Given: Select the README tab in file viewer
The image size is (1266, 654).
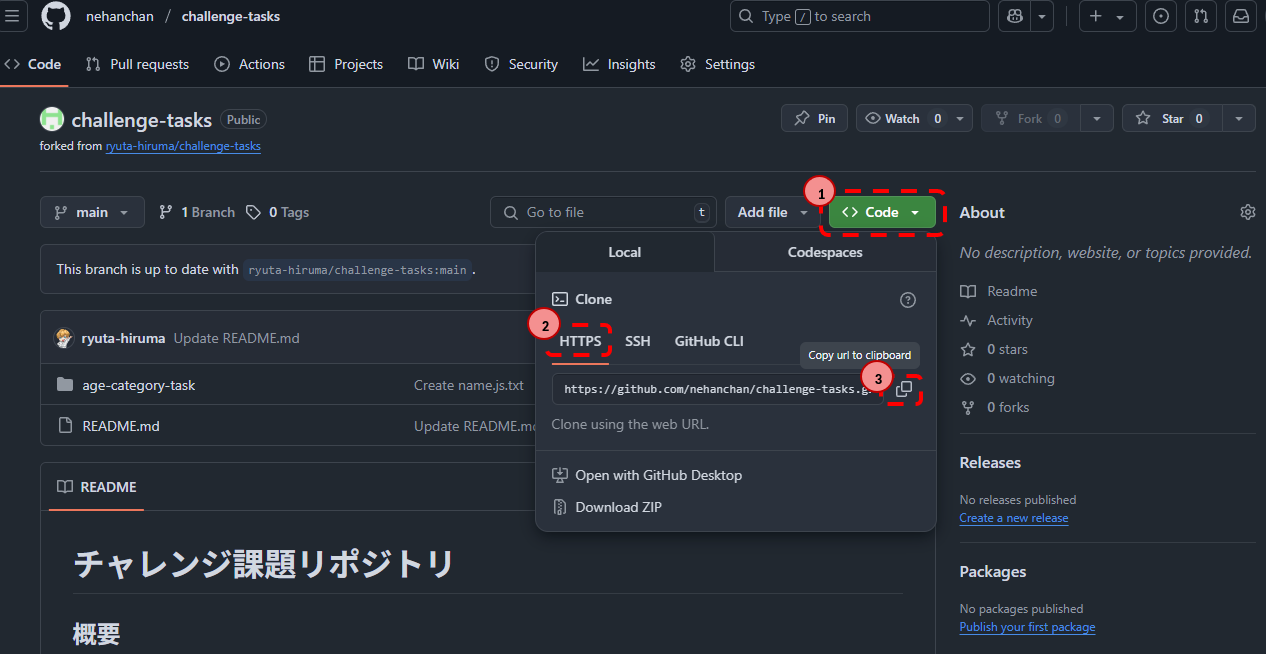Looking at the screenshot, I should (97, 487).
